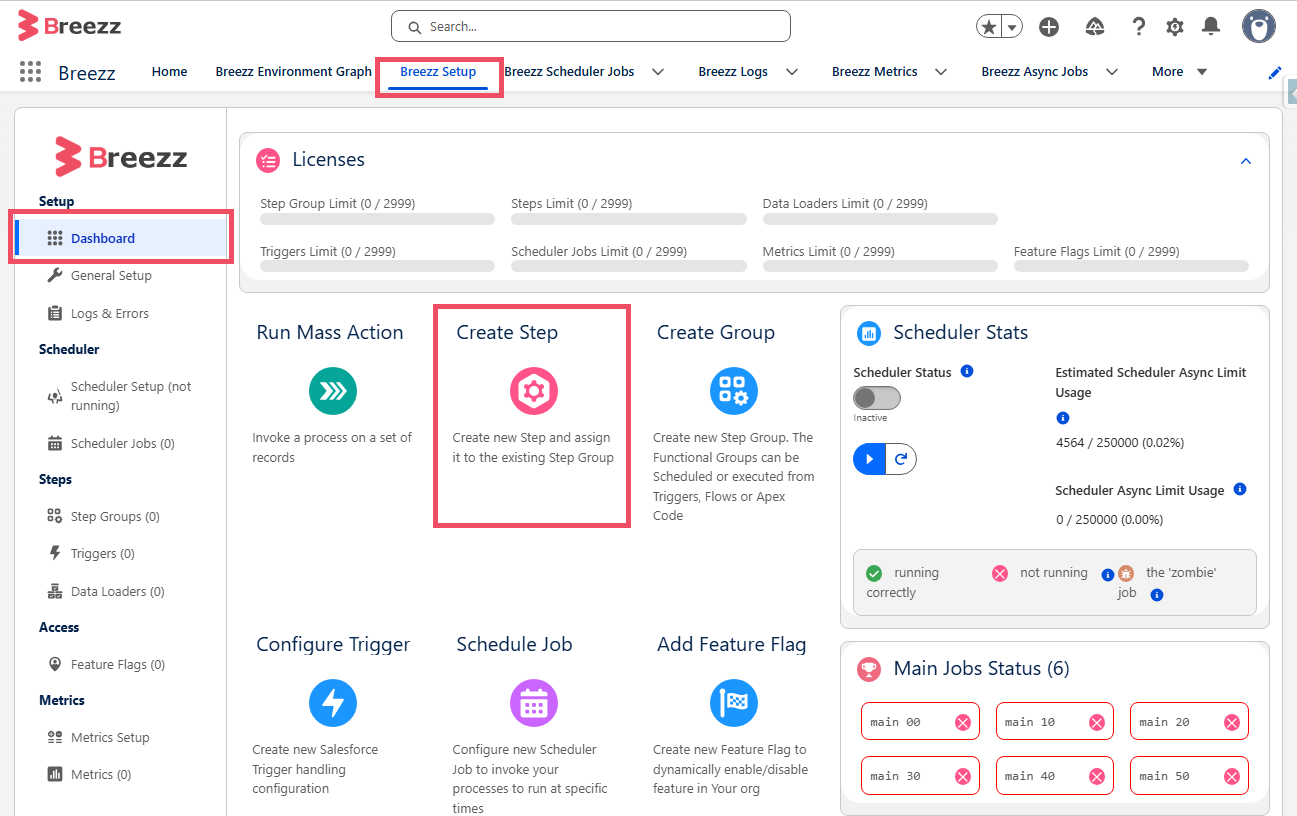The height and width of the screenshot is (816, 1297).
Task: Click the Create Step pink gear icon
Action: coord(534,391)
